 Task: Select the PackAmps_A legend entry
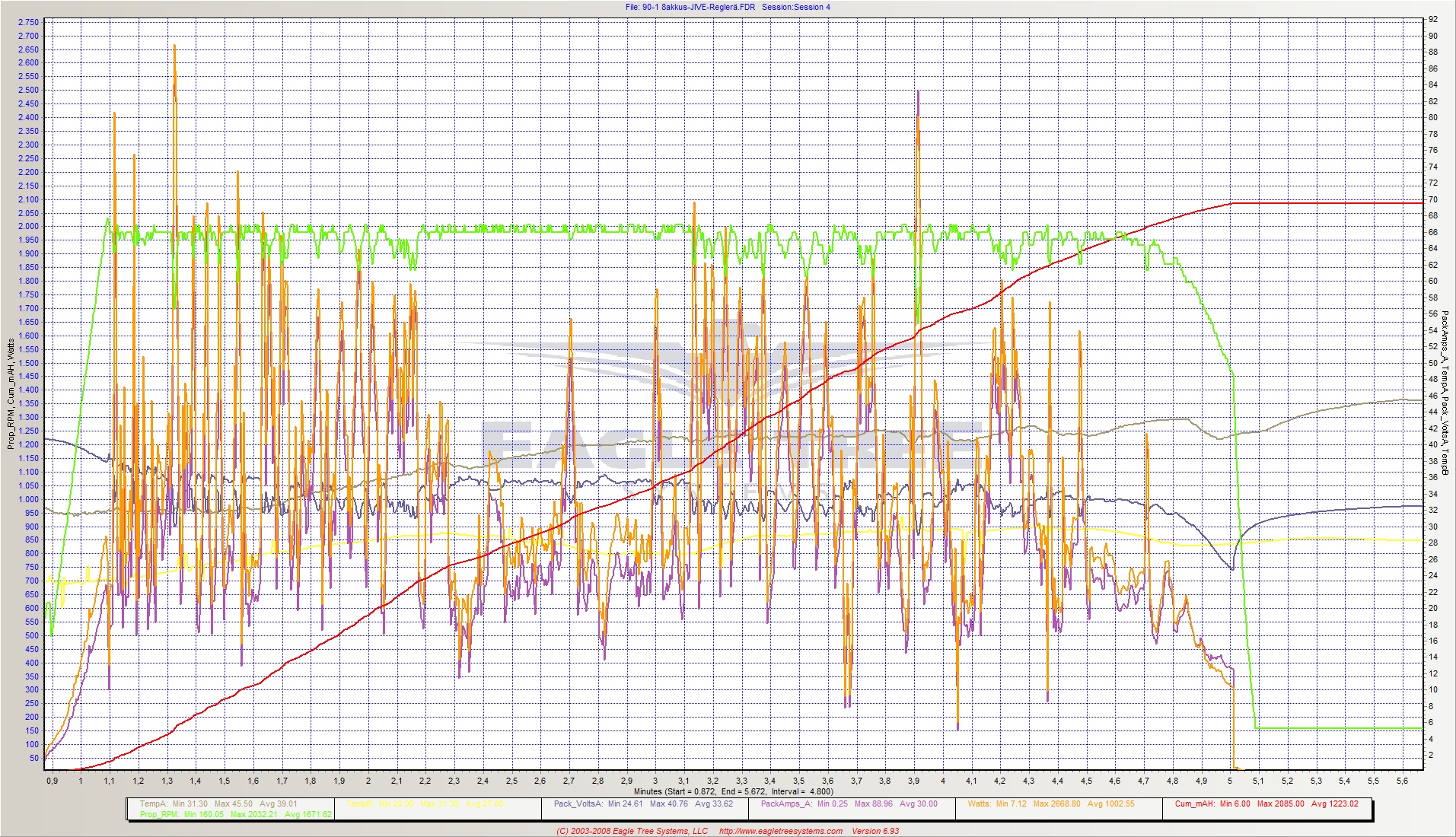point(849,804)
